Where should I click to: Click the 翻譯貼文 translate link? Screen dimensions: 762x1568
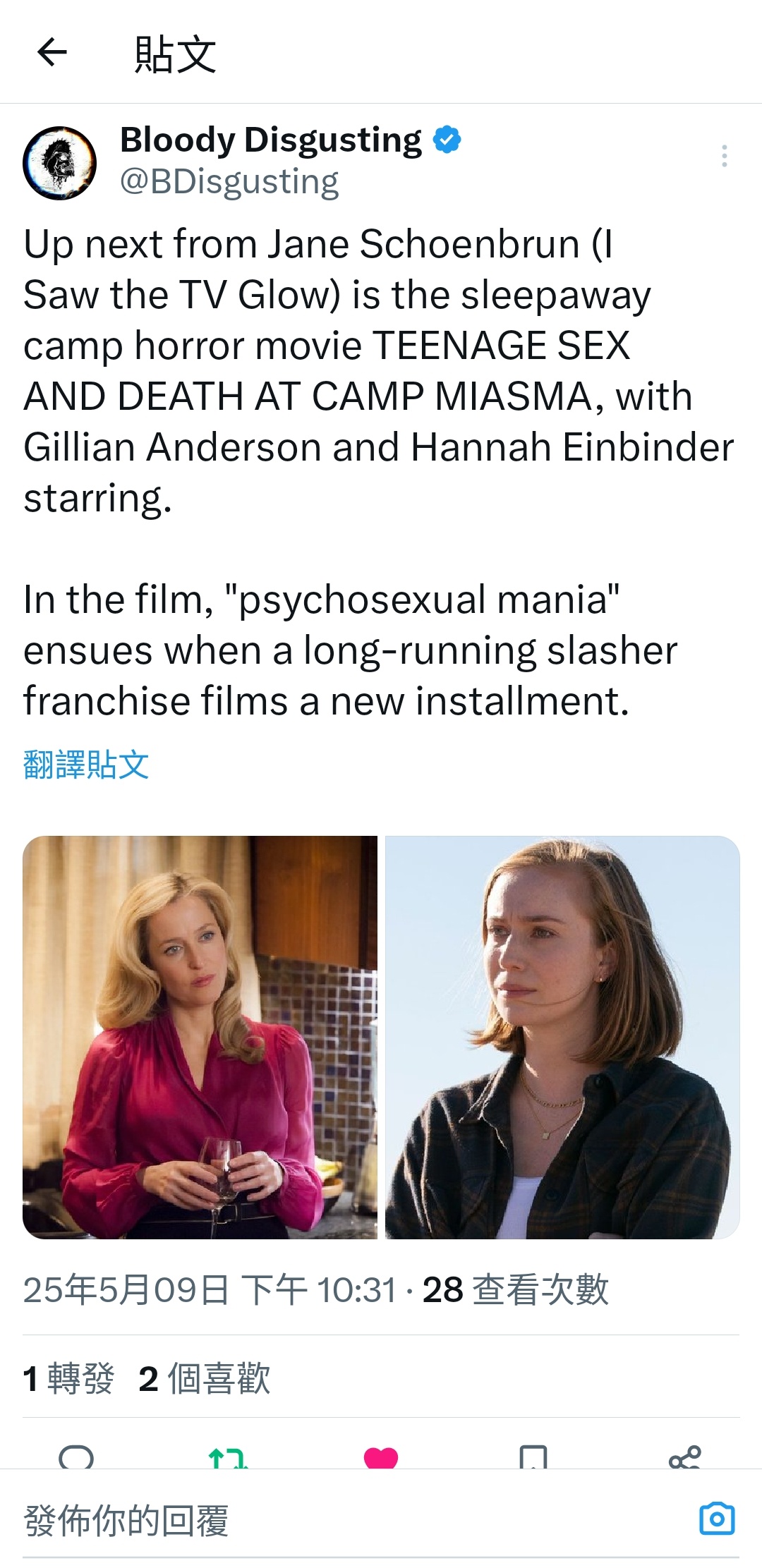[x=86, y=765]
